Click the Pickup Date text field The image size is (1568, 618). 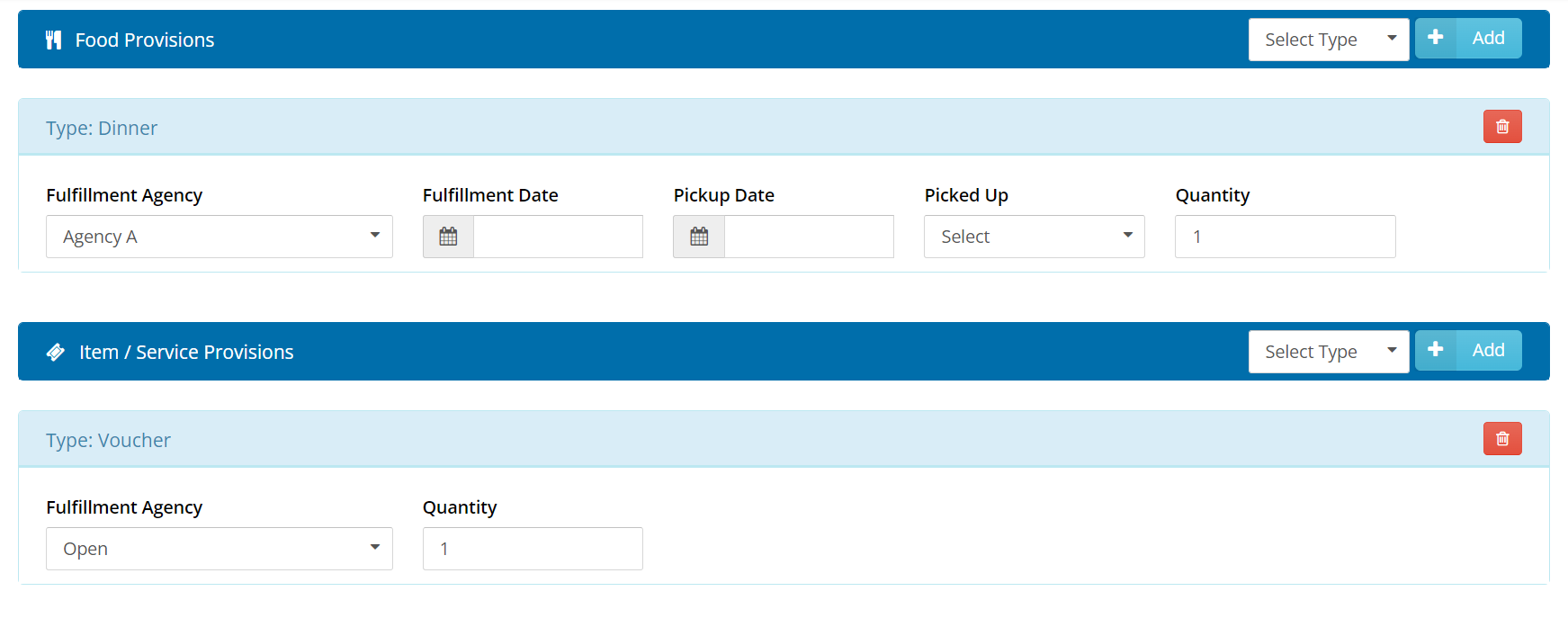809,237
